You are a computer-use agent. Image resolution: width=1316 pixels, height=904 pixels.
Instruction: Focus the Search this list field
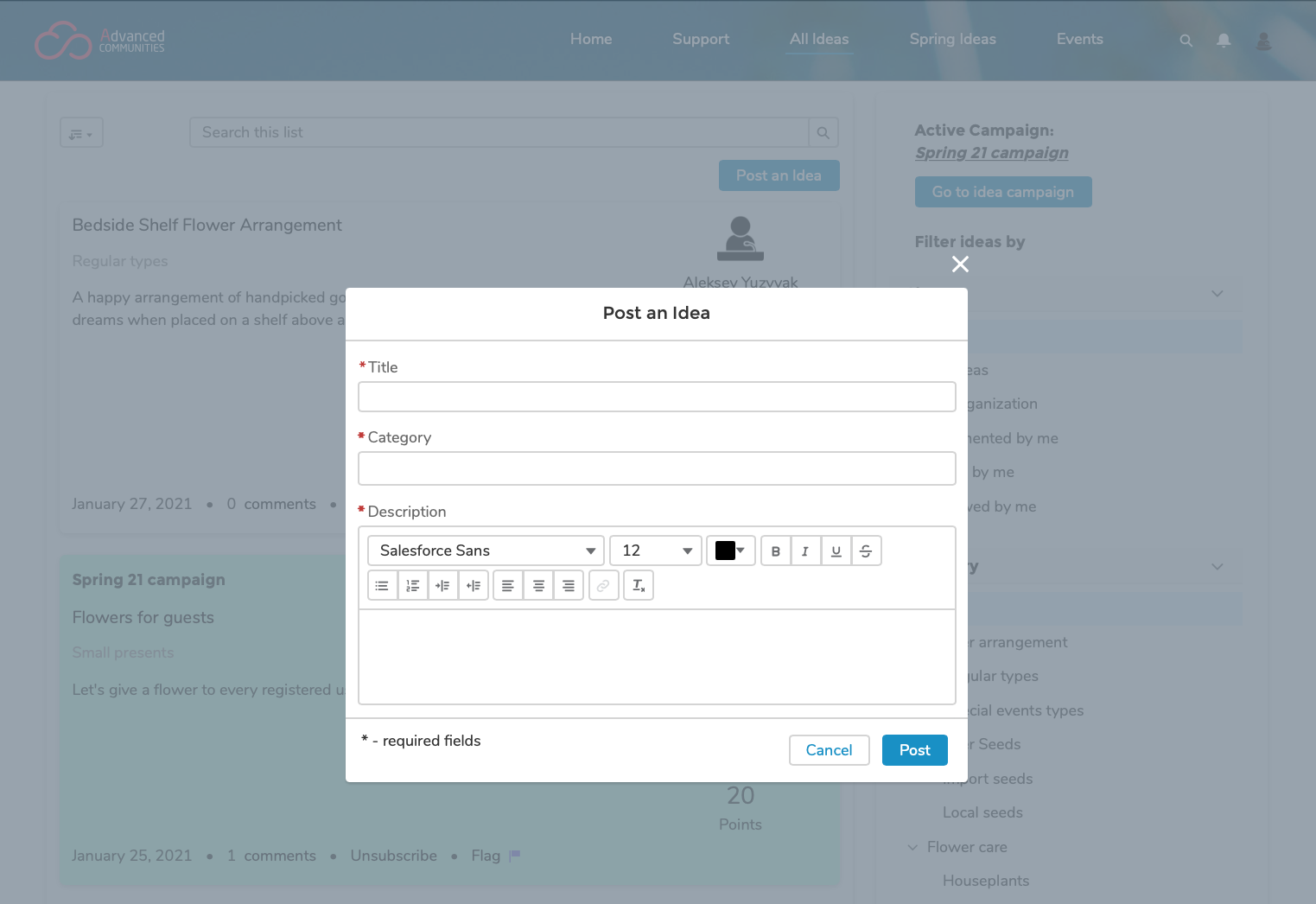[x=499, y=132]
